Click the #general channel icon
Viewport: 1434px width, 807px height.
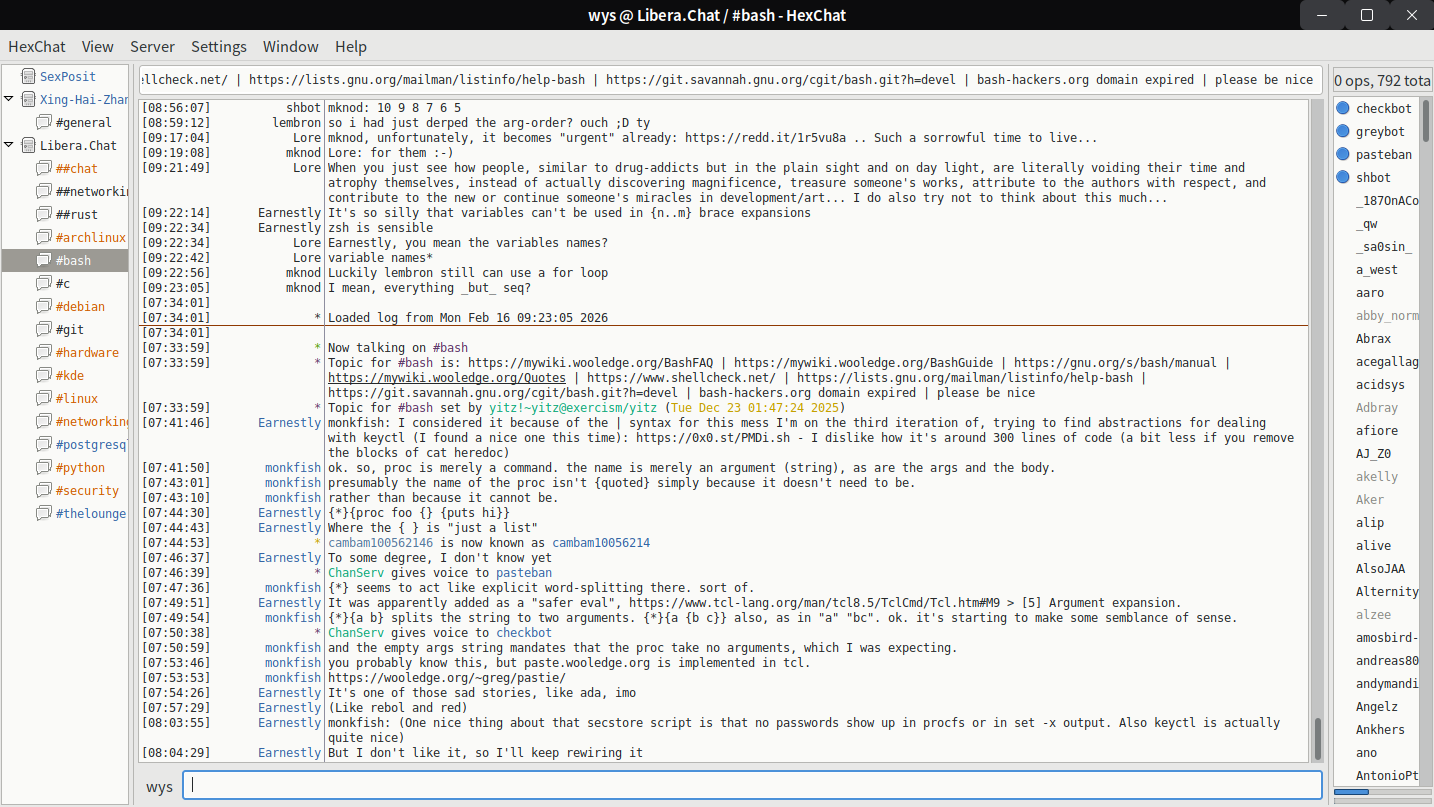click(x=43, y=122)
